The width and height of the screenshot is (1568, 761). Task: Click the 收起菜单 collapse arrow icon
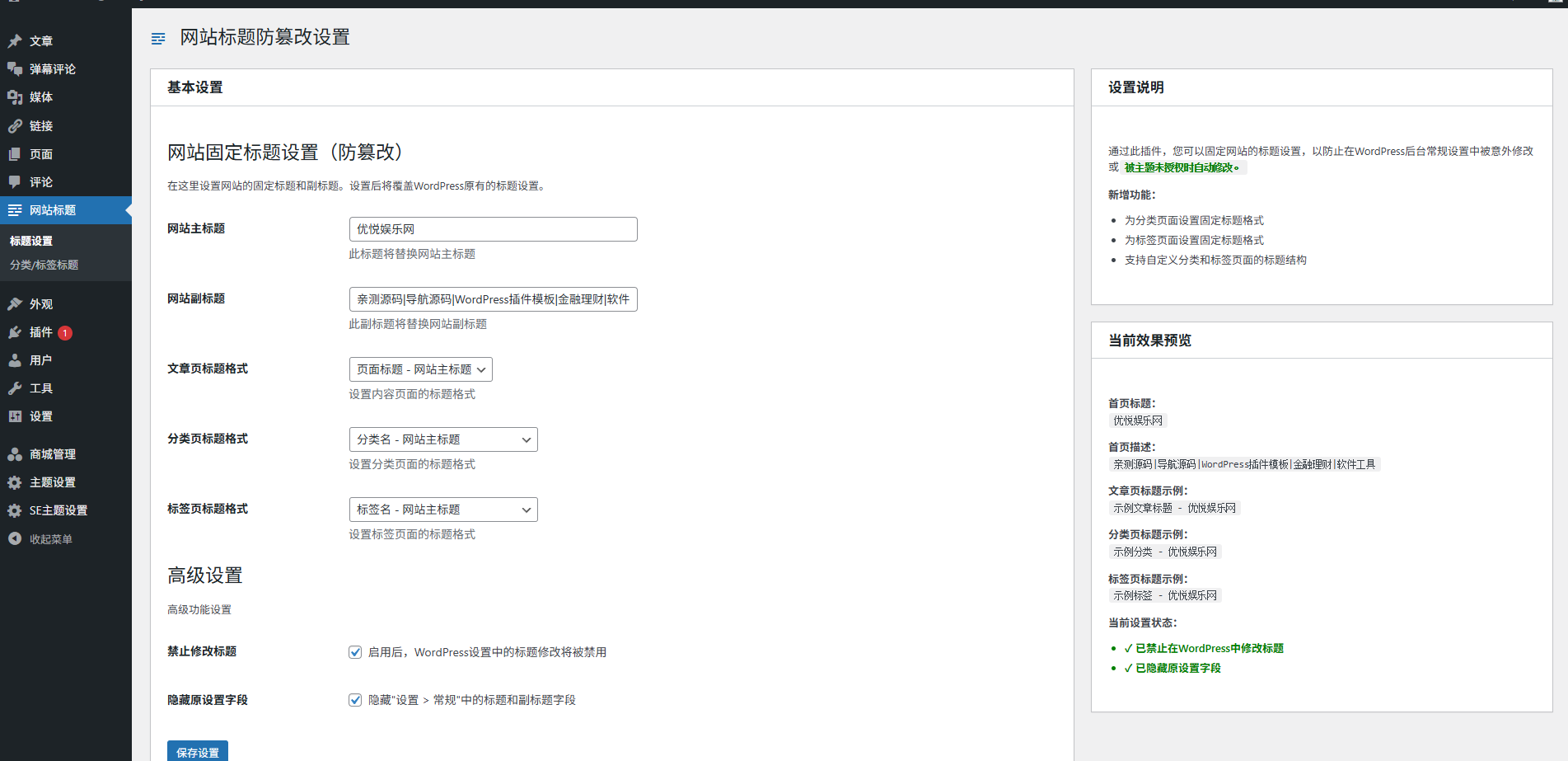(x=15, y=538)
